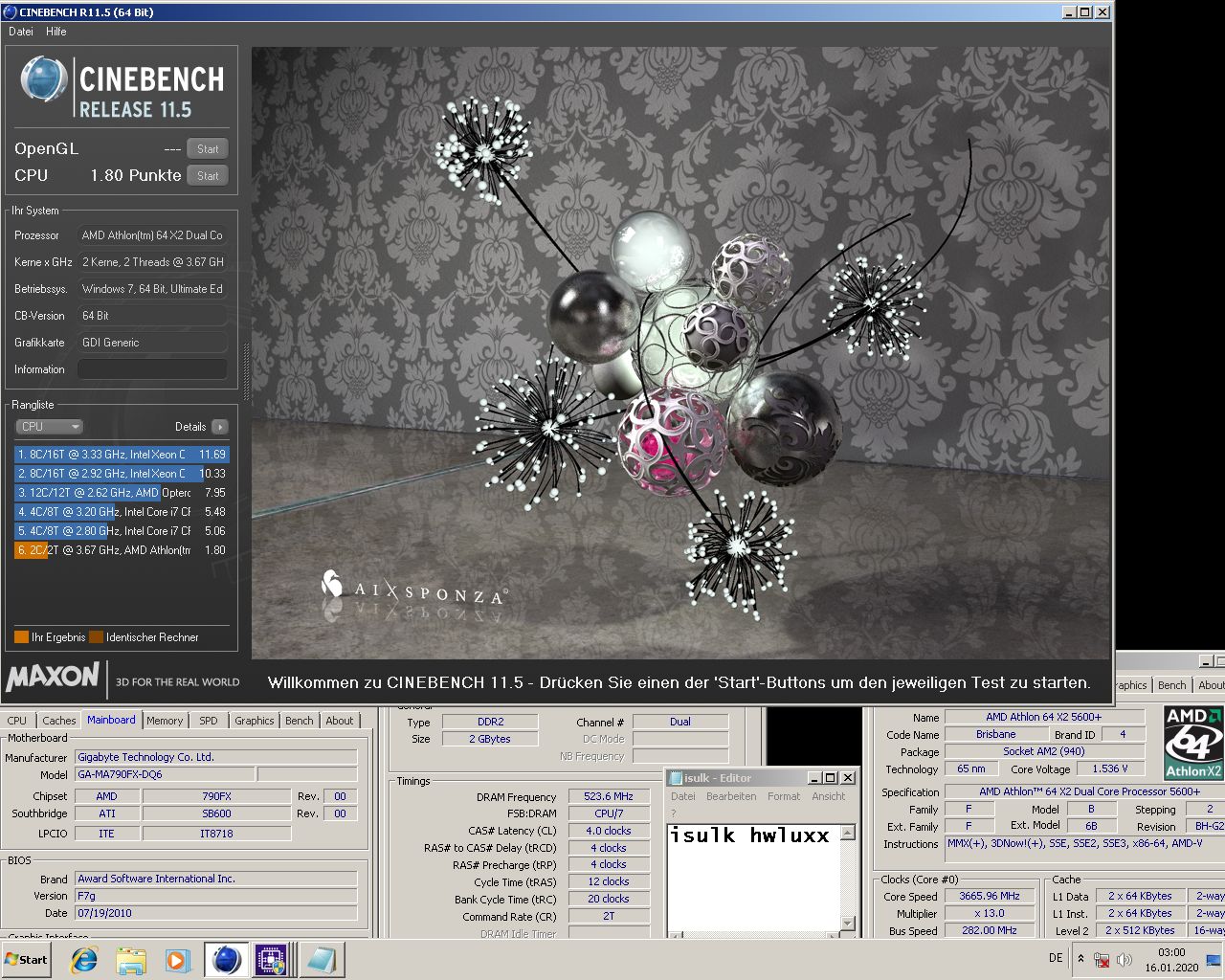Open the Bench tab in left CPU-Z
This screenshot has height=980, width=1225.
click(300, 721)
